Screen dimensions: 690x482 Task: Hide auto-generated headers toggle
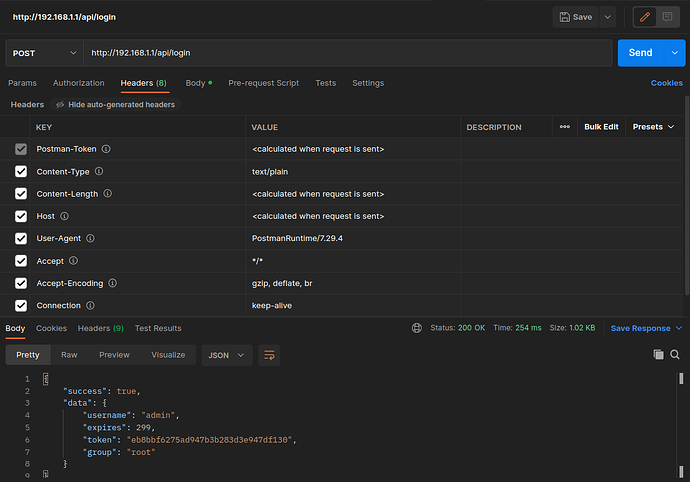[x=116, y=104]
